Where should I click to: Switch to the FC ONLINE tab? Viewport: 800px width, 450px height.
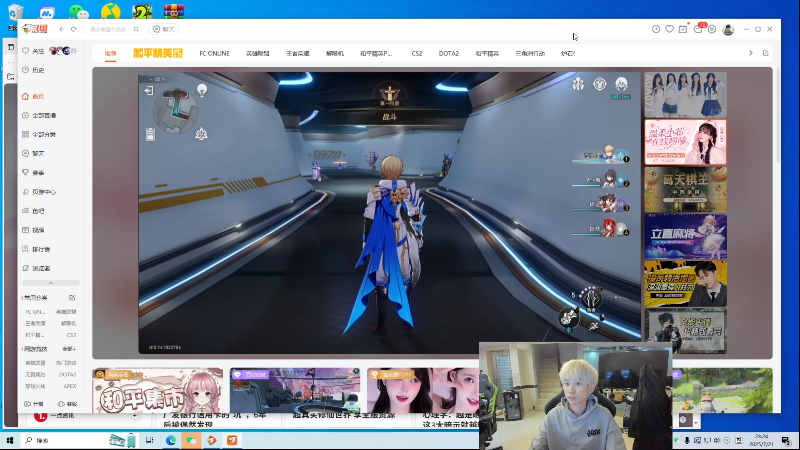[214, 53]
